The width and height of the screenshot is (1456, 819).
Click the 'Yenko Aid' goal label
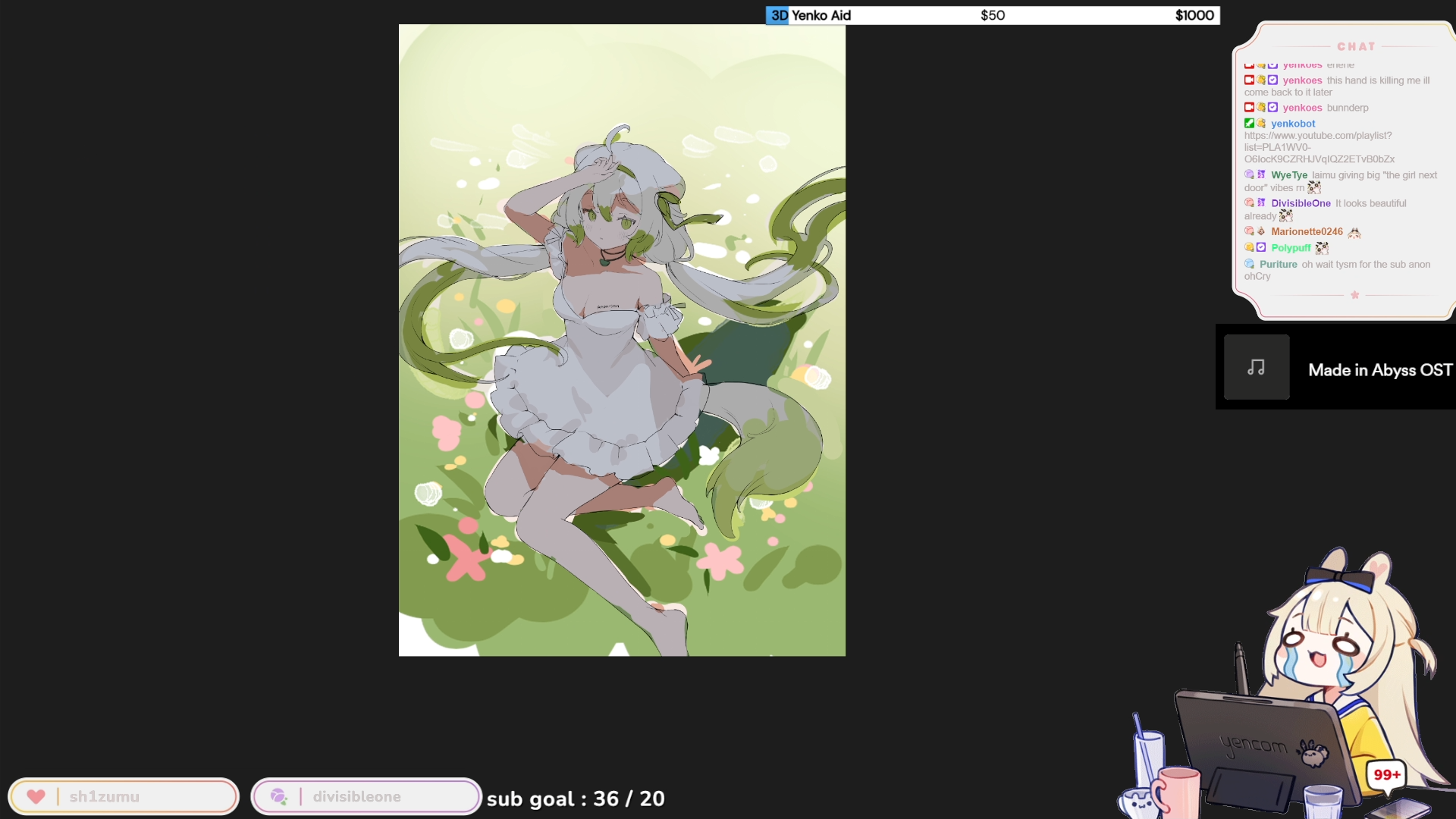pos(821,15)
